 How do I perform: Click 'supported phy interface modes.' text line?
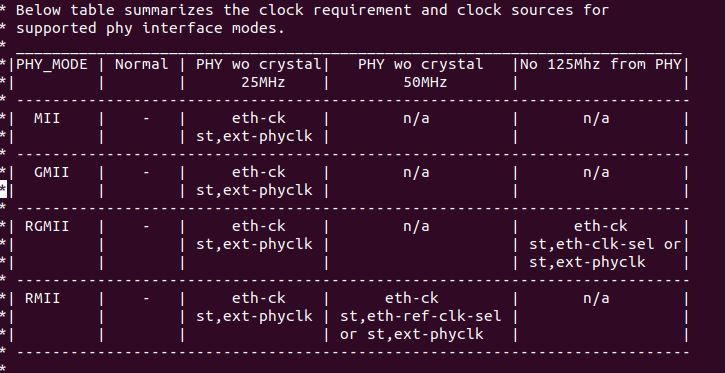coord(151,28)
